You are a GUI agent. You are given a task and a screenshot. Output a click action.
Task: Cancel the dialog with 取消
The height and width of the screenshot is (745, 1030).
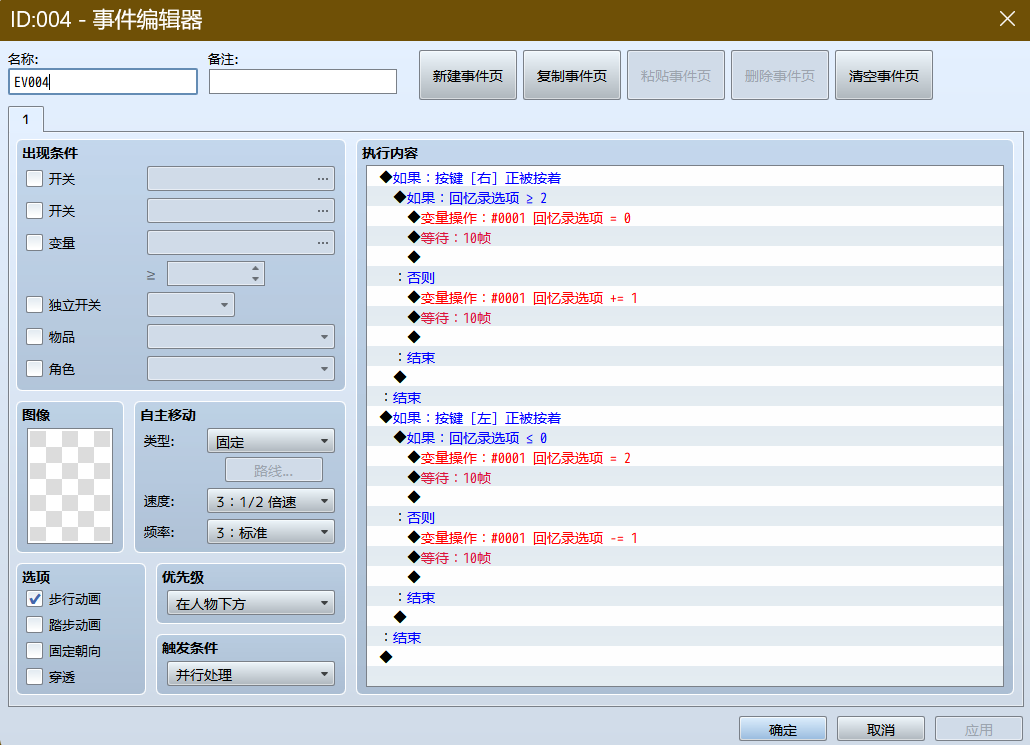(881, 730)
